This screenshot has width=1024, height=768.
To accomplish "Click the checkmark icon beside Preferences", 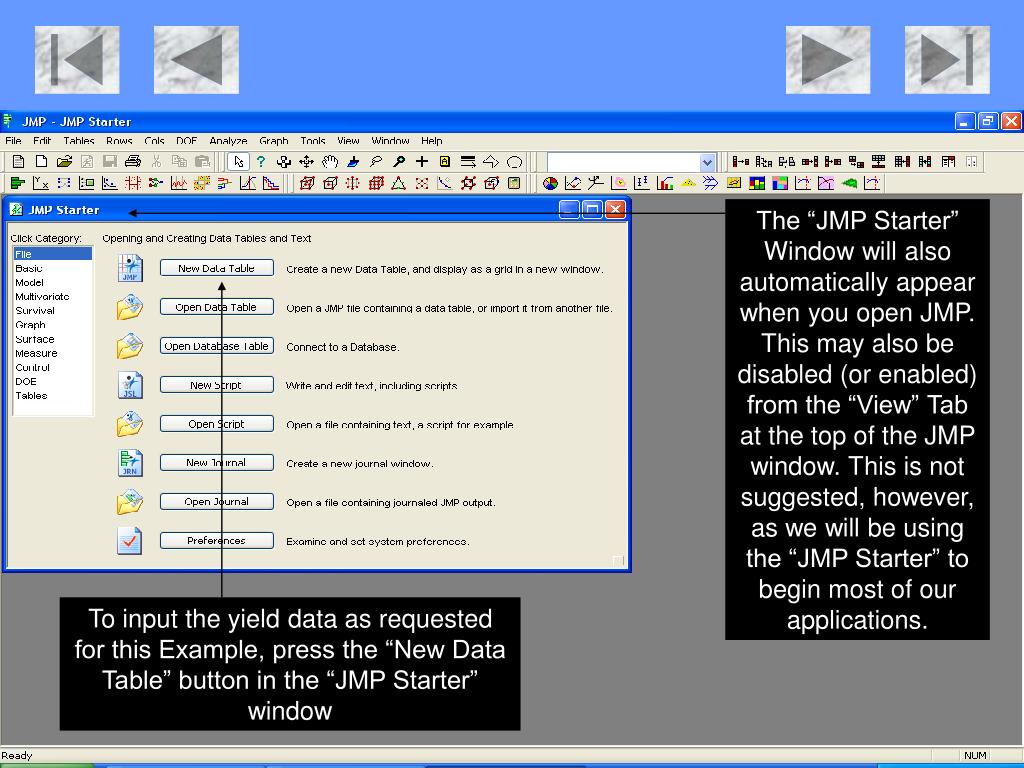I will click(129, 540).
